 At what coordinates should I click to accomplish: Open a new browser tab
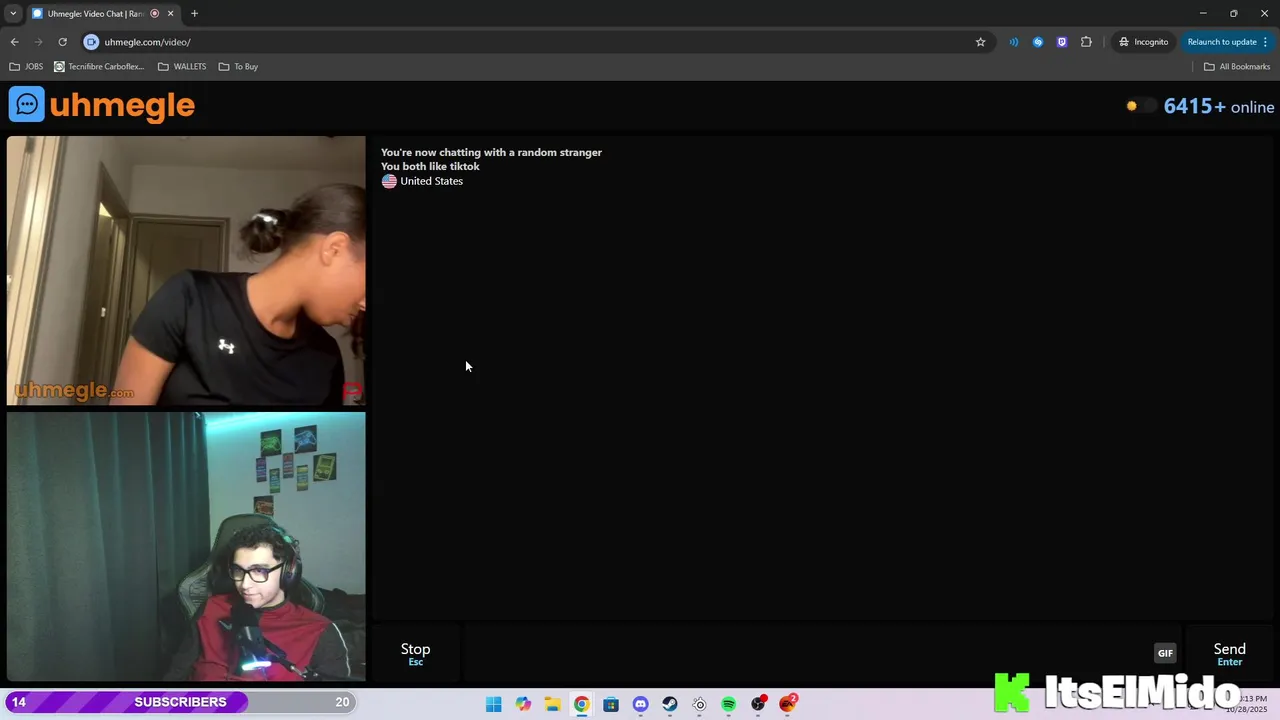click(x=194, y=13)
